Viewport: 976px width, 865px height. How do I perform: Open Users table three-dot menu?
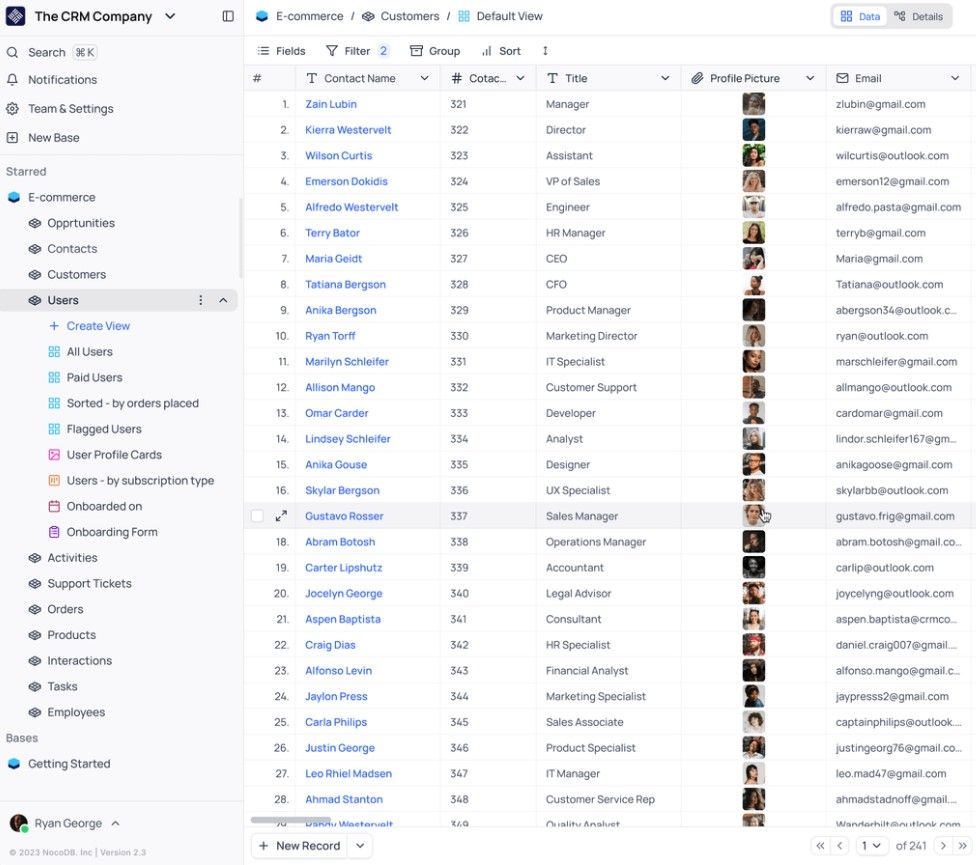[x=200, y=301]
